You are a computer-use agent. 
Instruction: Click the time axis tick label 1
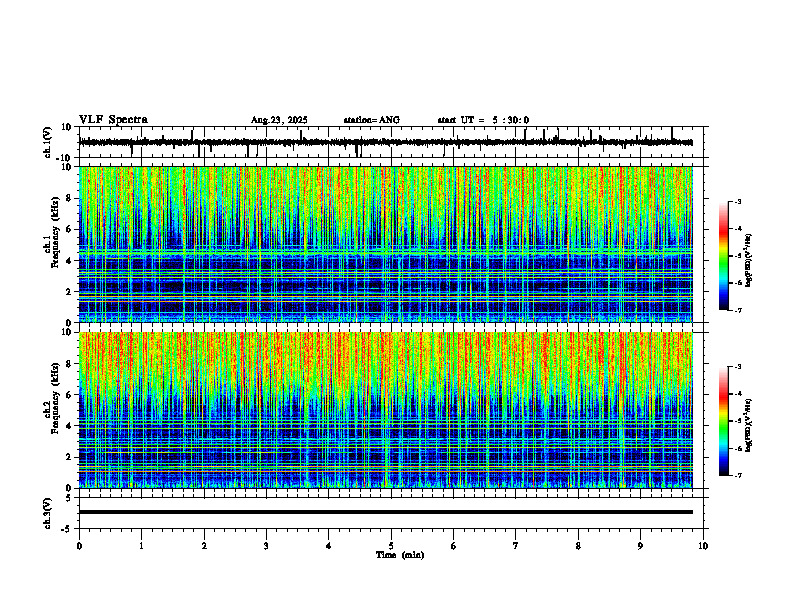click(x=142, y=546)
